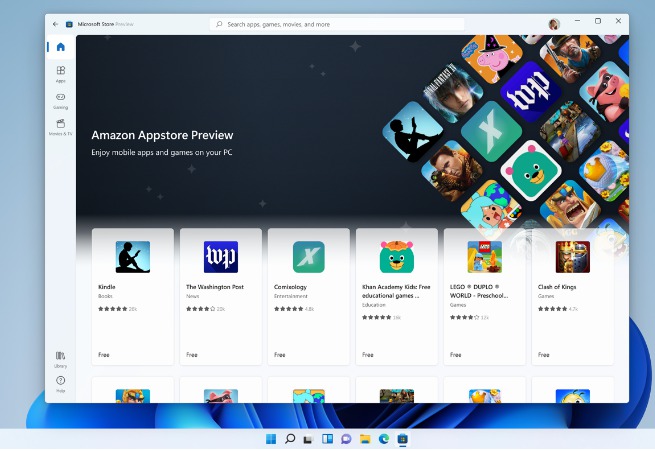Click the star rating on the LEGO DUPLO card
The height and width of the screenshot is (451, 655).
coord(464,317)
